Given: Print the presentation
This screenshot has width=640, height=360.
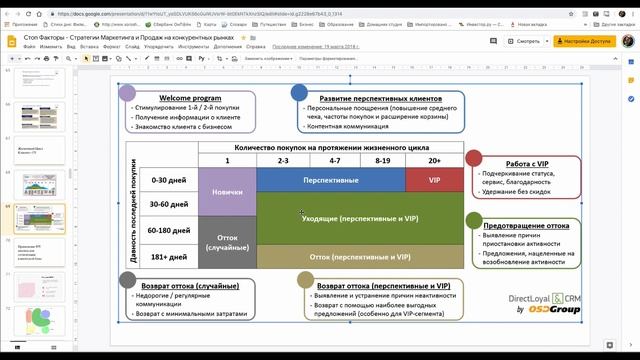Looking at the screenshot, I should tap(47, 59).
